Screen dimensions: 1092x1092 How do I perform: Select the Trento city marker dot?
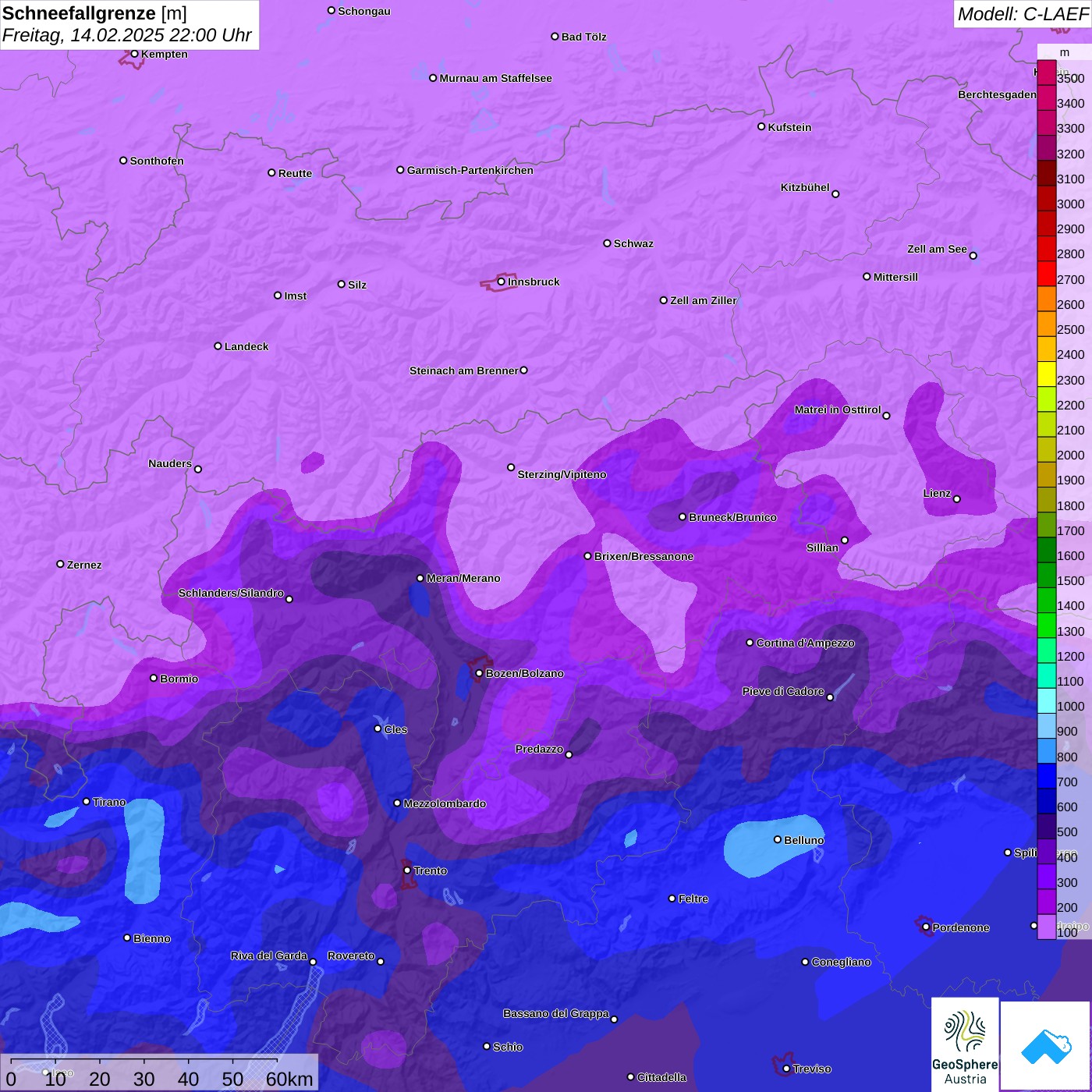click(407, 870)
